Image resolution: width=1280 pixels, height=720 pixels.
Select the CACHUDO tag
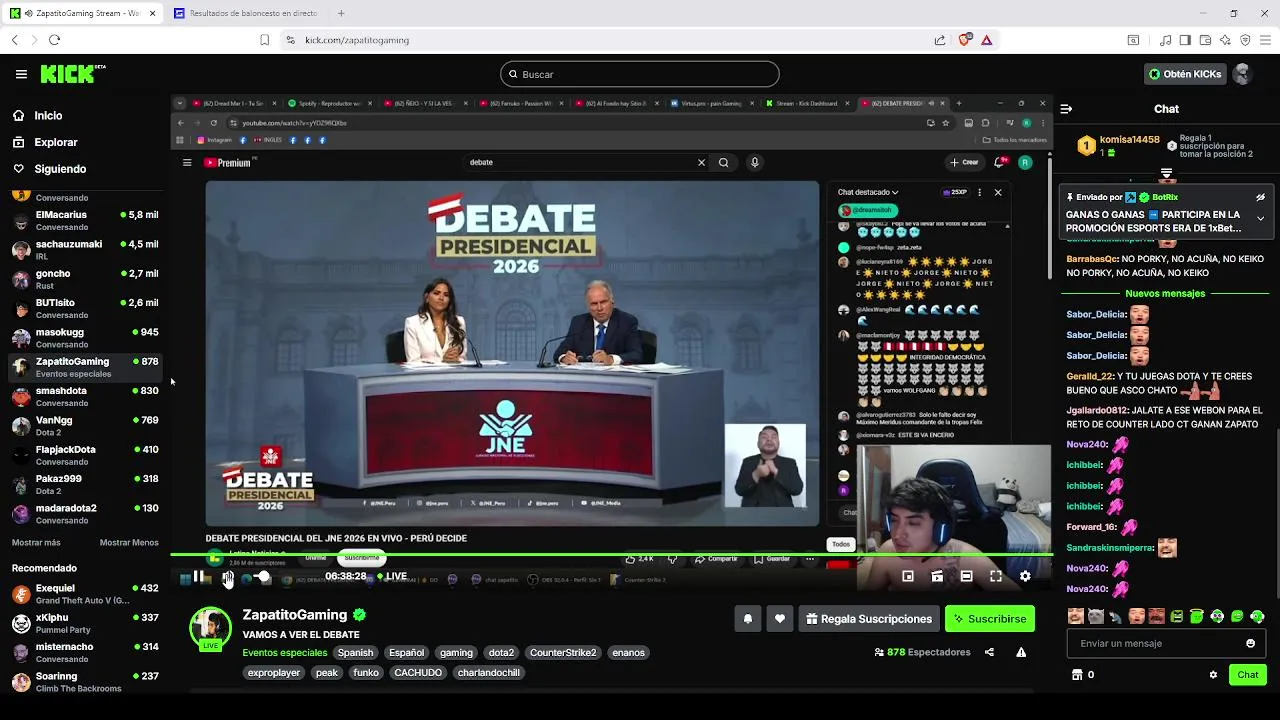(418, 673)
